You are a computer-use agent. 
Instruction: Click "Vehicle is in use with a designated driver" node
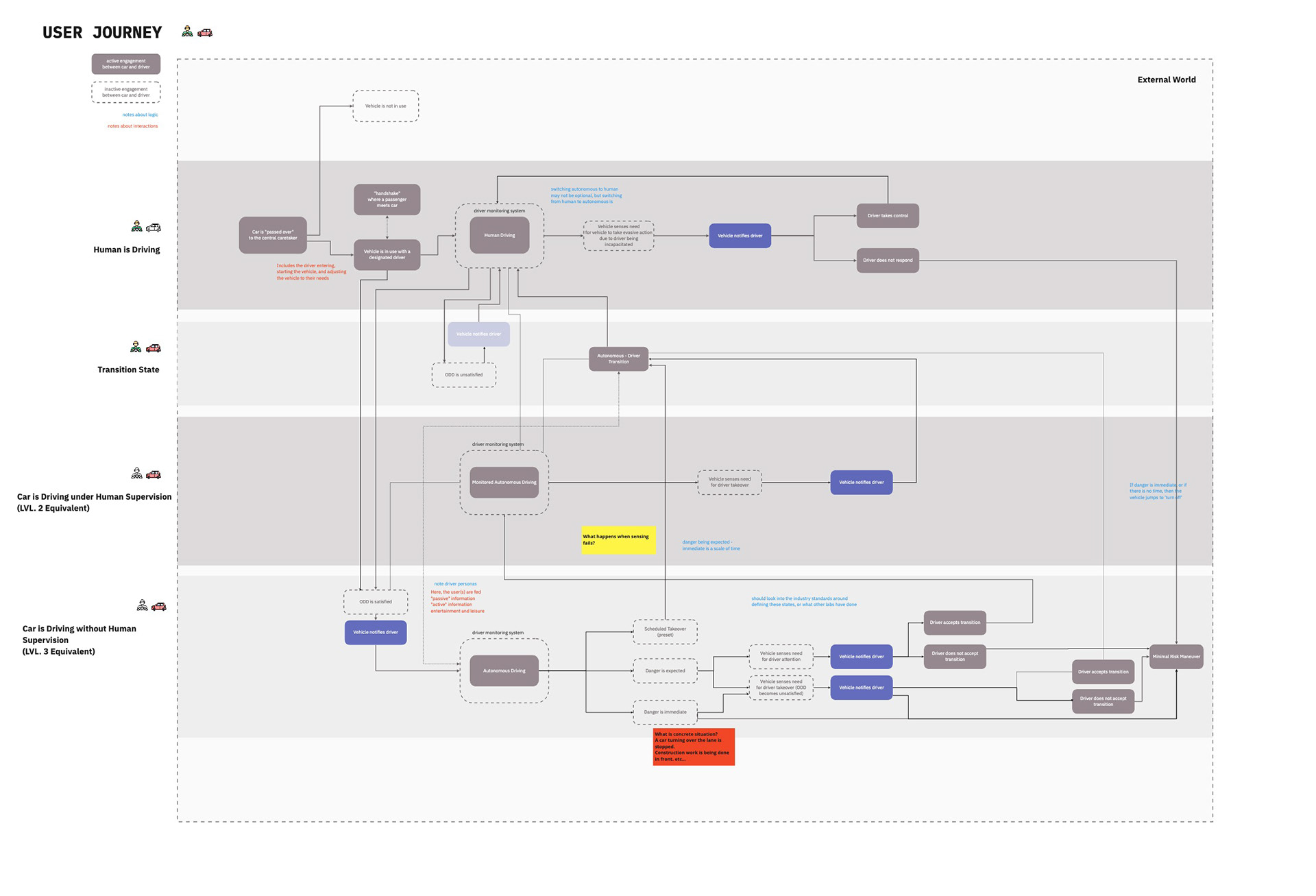point(387,254)
